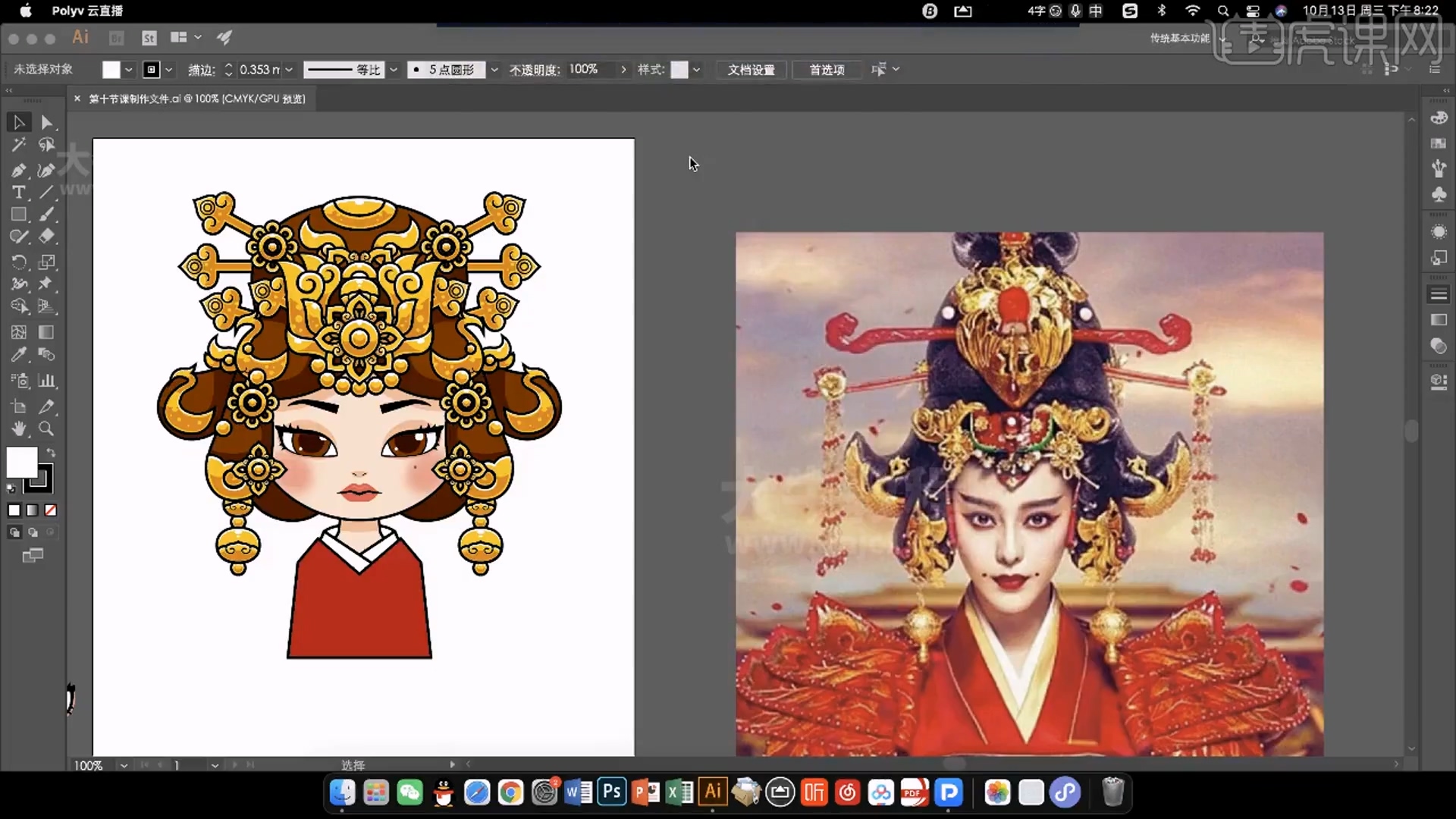Viewport: 1456px width, 819px height.
Task: Expand stroke color dropdown arrow
Action: [x=169, y=70]
